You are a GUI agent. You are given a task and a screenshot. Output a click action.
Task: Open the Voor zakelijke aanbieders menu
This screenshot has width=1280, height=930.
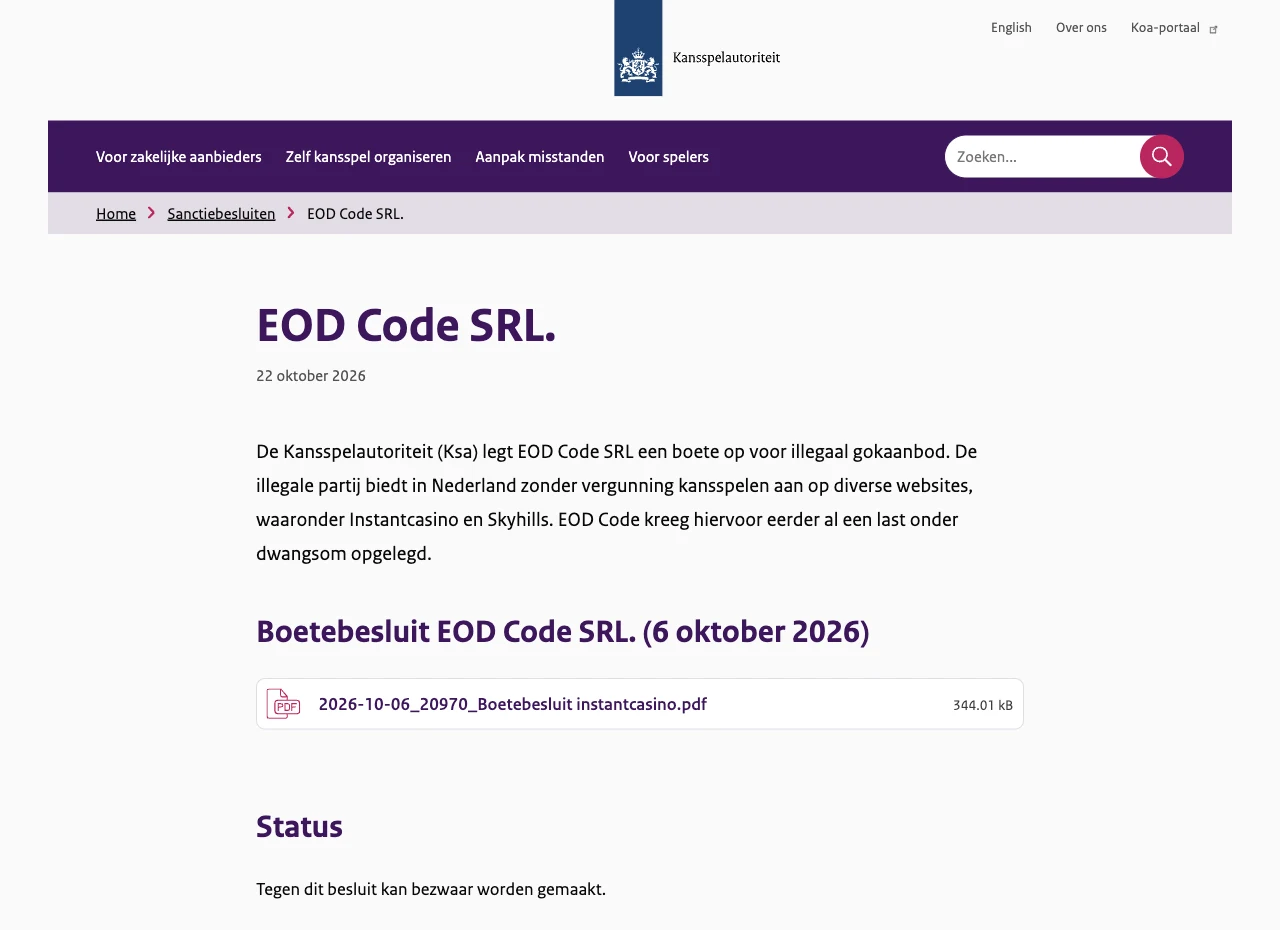179,157
